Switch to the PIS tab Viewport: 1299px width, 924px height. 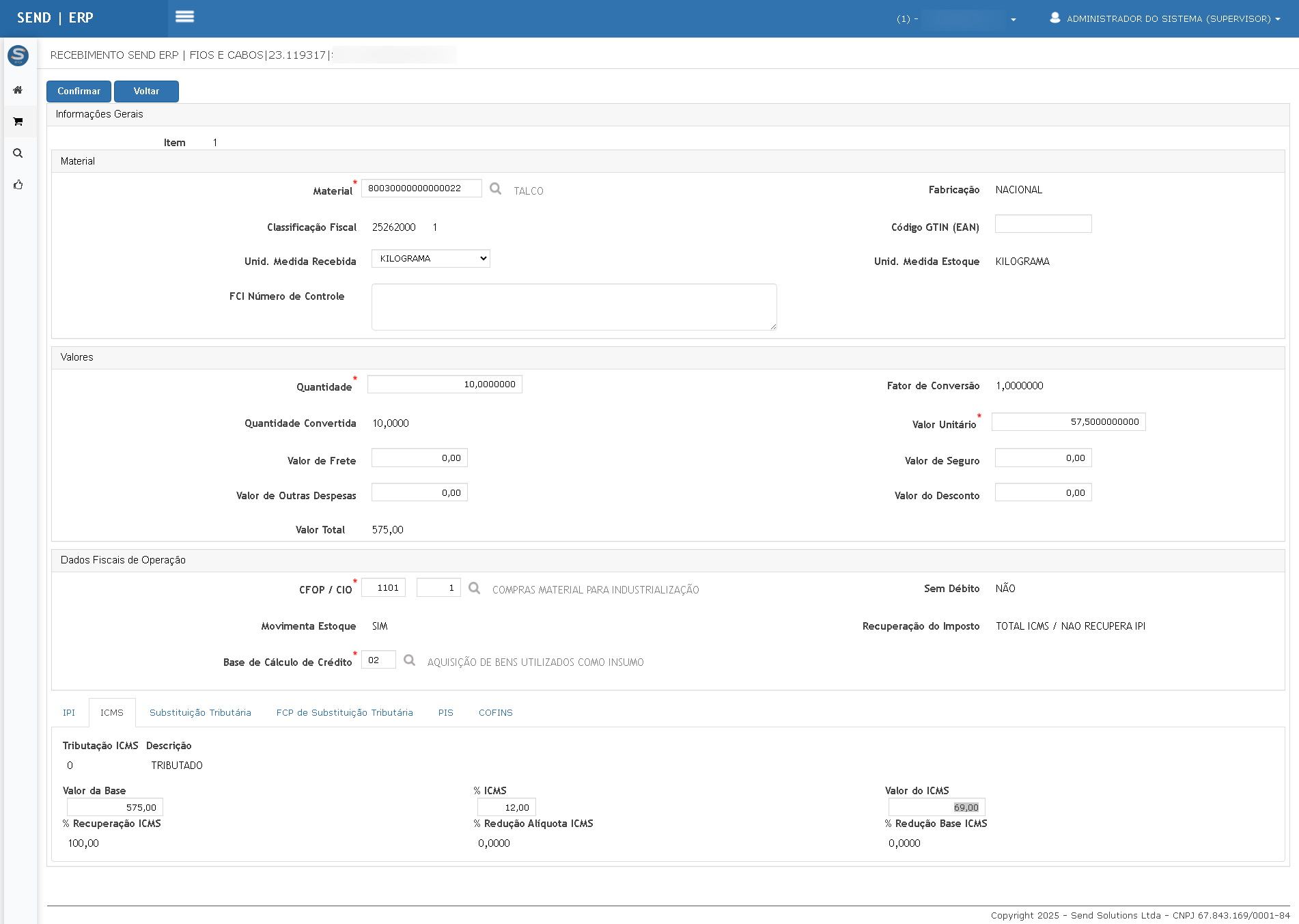[445, 713]
